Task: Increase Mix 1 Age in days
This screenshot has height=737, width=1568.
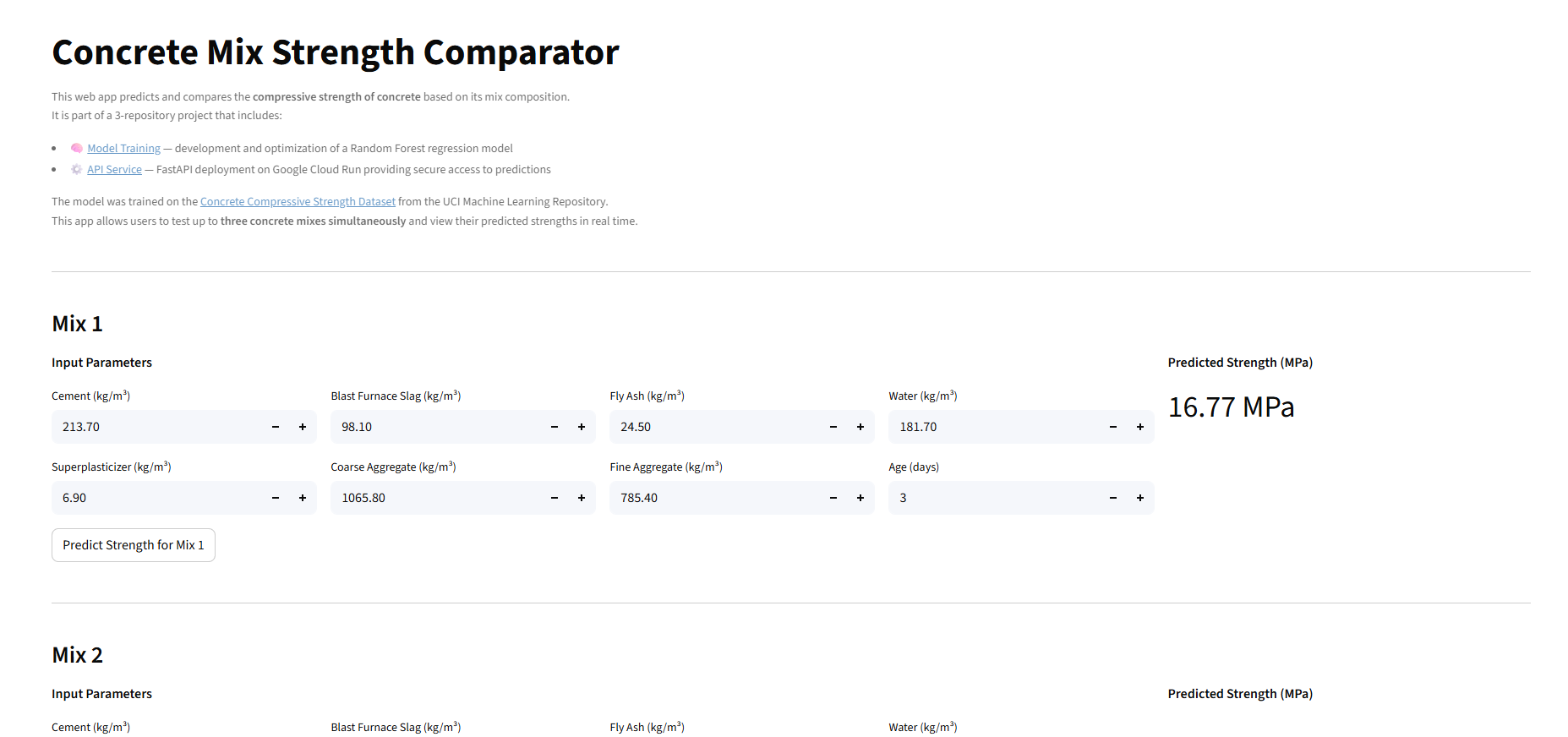Action: click(x=1140, y=498)
